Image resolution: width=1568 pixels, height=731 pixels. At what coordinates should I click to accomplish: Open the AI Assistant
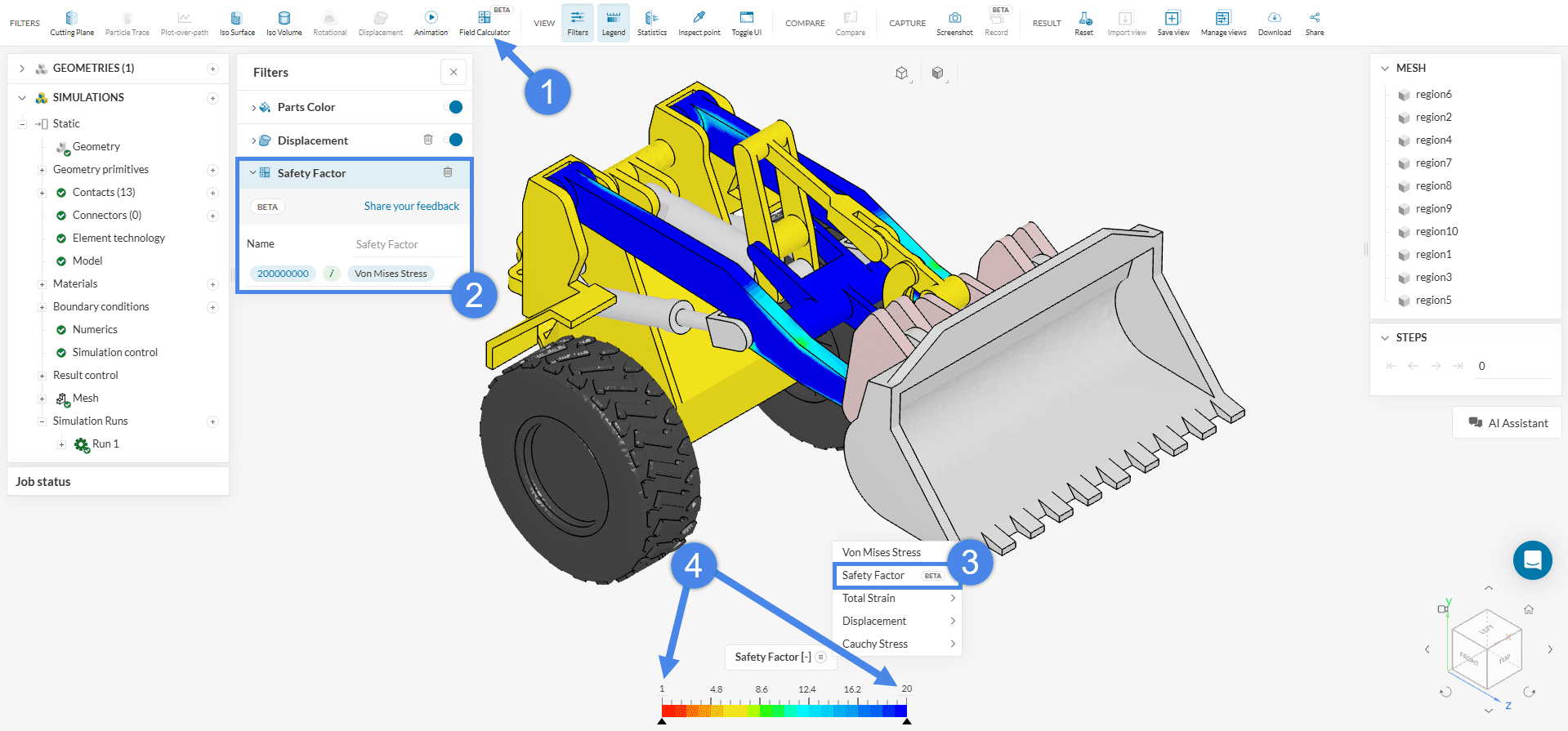click(x=1508, y=423)
